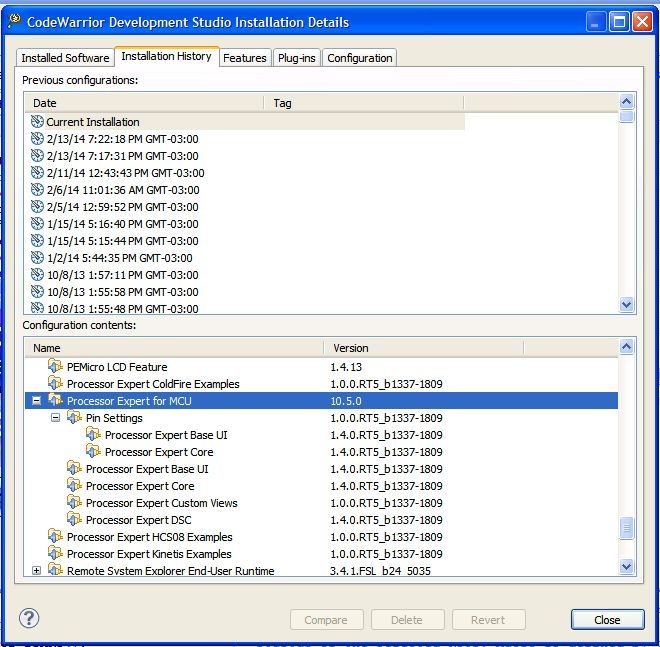Click the CodeWarrior title bar application icon
Screen dimensions: 660x647
pyautogui.click(x=15, y=21)
